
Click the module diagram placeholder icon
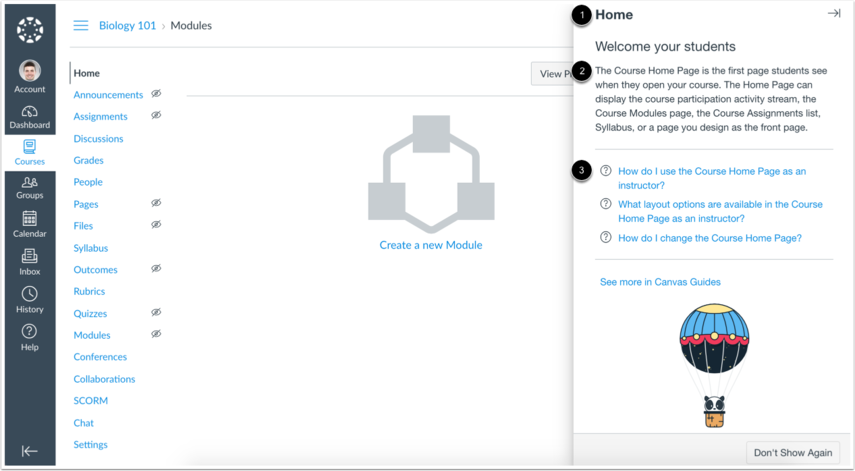click(x=431, y=174)
